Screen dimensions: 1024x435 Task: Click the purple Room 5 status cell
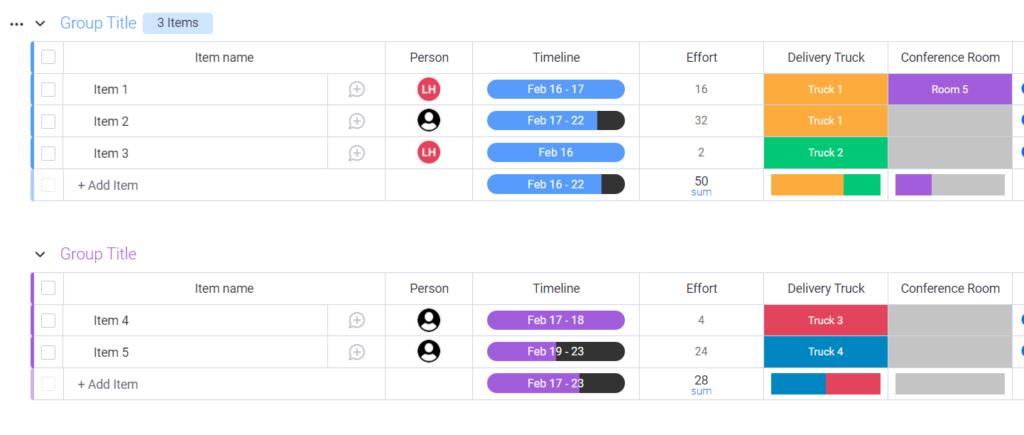950,89
